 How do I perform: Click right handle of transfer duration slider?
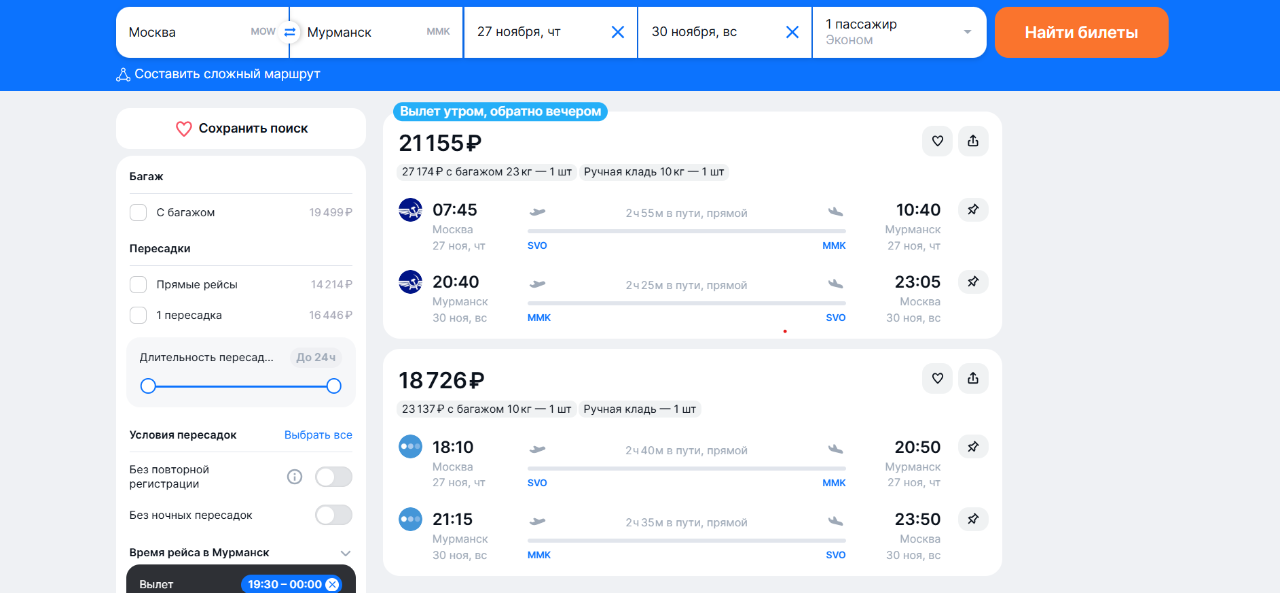click(x=334, y=386)
